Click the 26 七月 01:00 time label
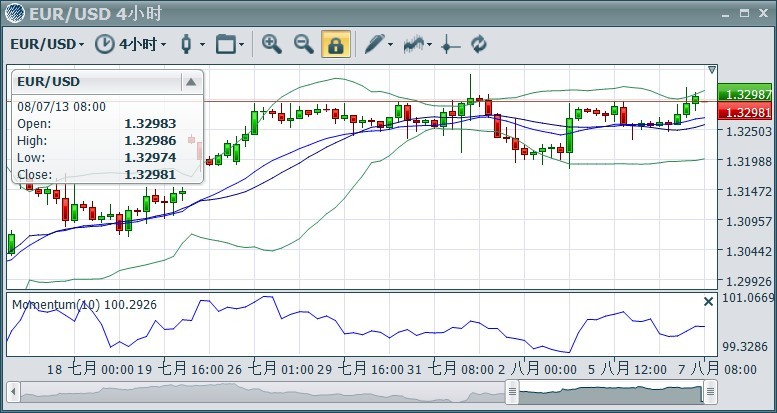 [273, 369]
